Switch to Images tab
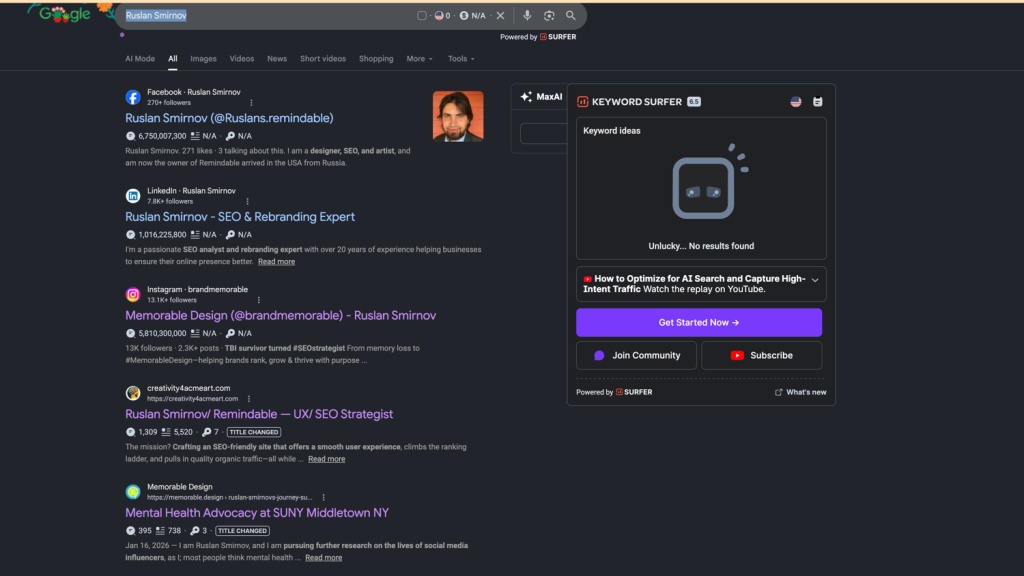The width and height of the screenshot is (1024, 576). coord(203,59)
